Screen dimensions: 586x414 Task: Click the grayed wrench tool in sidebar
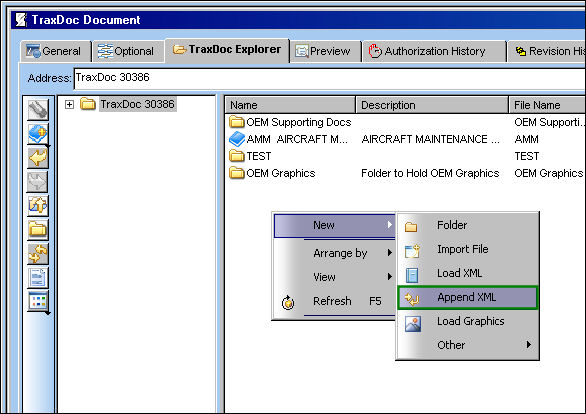(x=38, y=110)
